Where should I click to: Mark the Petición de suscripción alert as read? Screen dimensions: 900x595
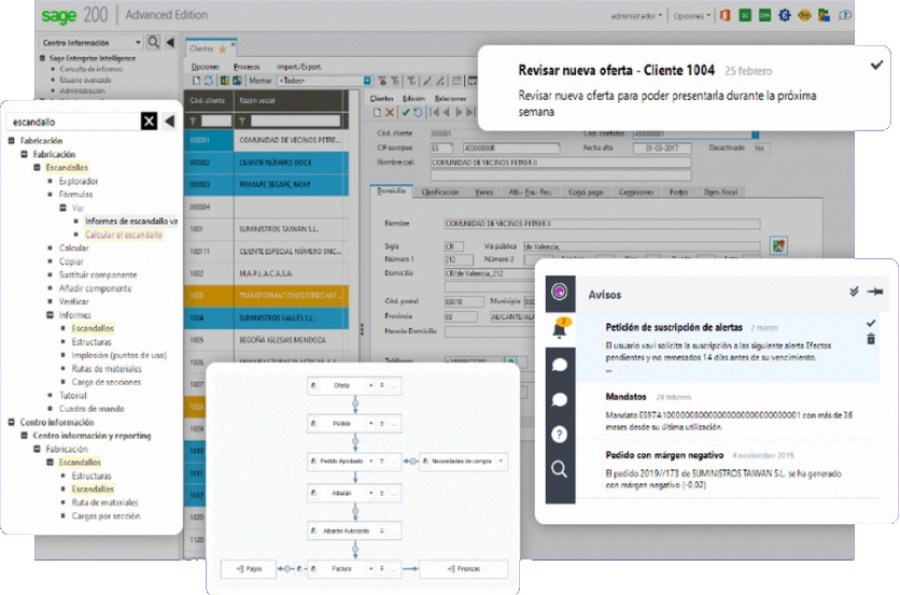(x=870, y=322)
